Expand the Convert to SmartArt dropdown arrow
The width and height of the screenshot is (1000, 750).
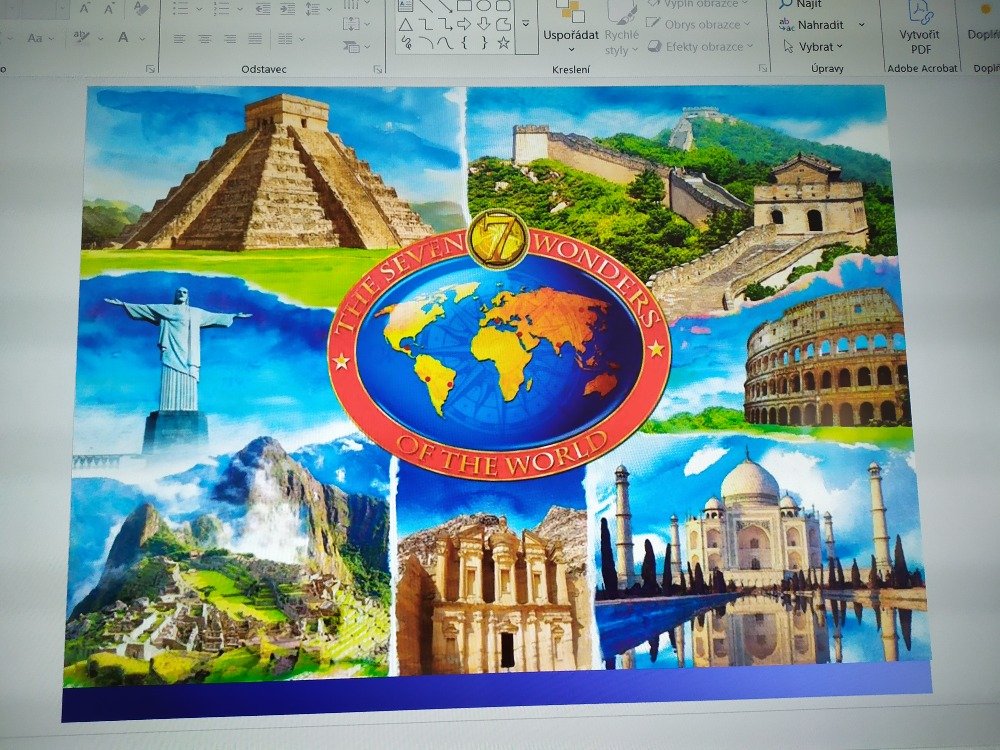(367, 47)
